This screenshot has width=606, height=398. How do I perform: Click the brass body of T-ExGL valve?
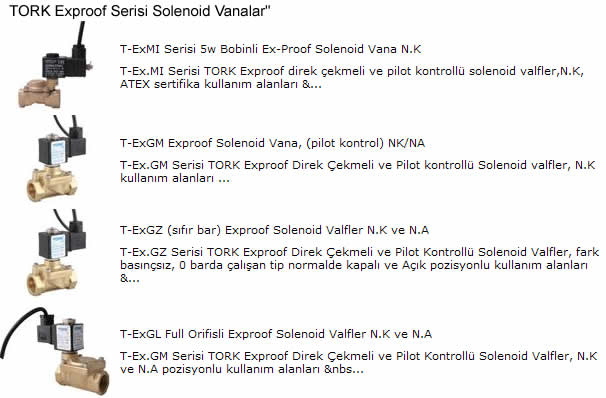(81, 372)
